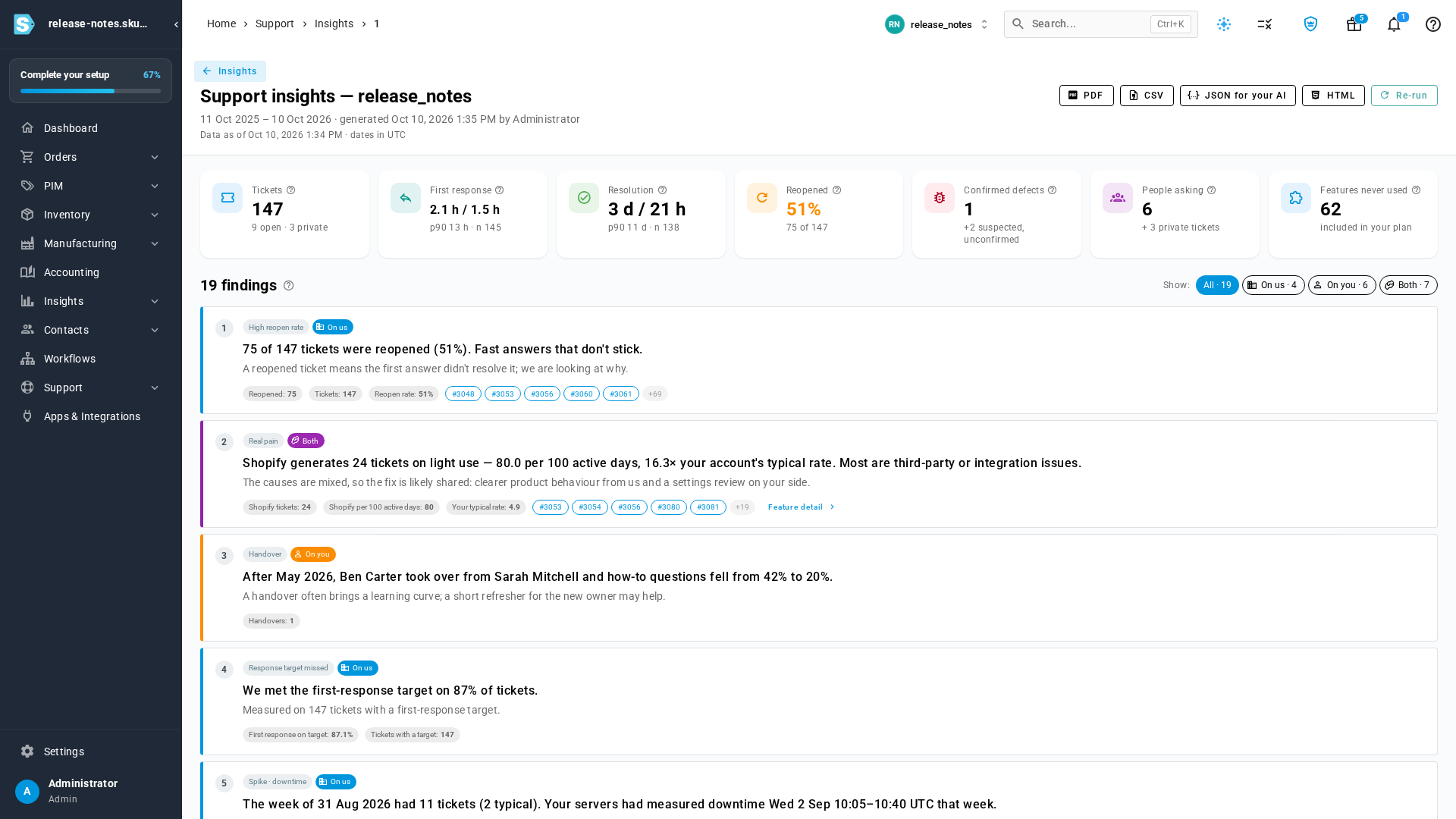Click the Resolution info help icon
The image size is (1456, 819).
click(662, 190)
